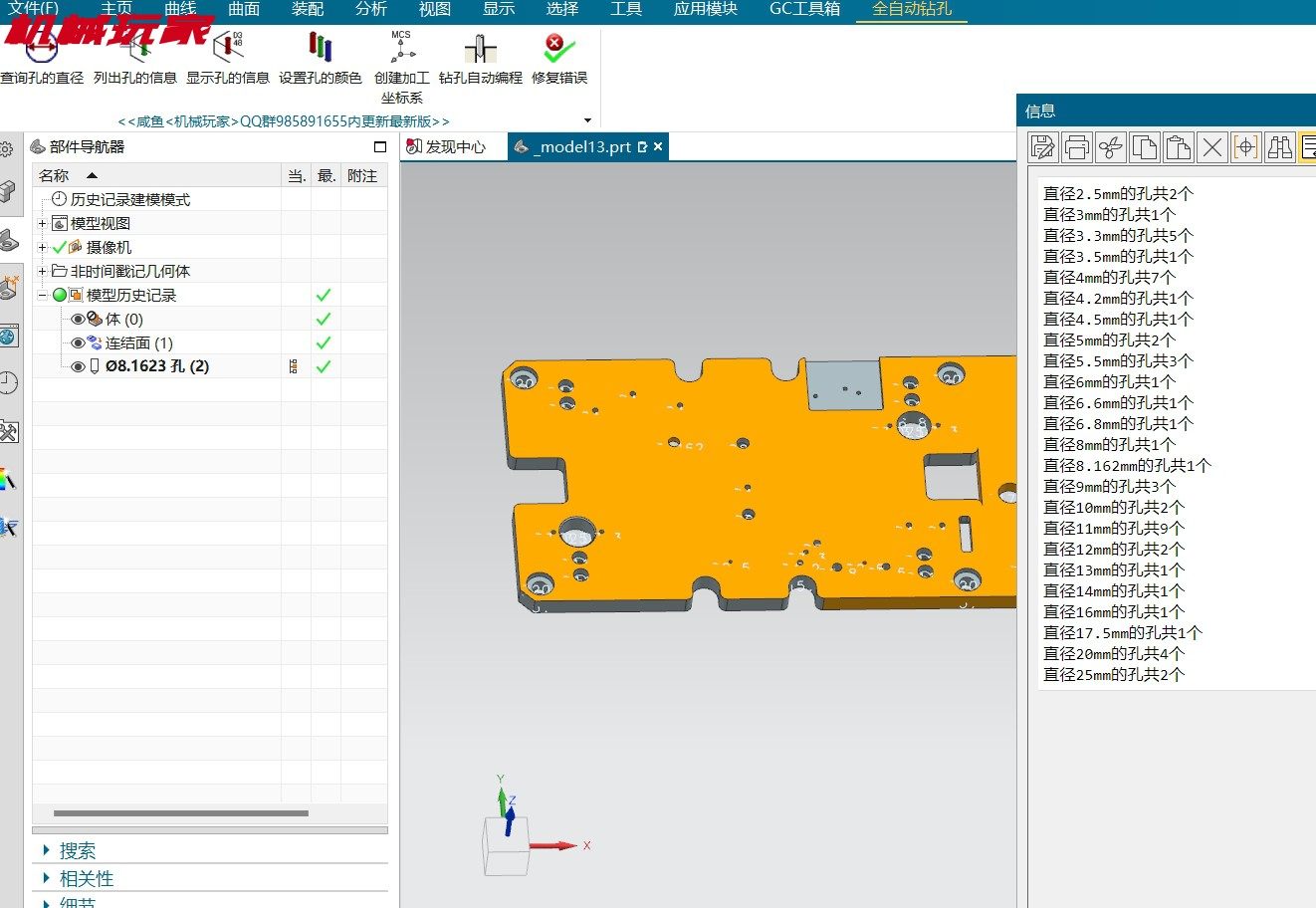The image size is (1316, 908).
Task: Expand the 非时间戳记几何体 tree node
Action: click(x=43, y=271)
